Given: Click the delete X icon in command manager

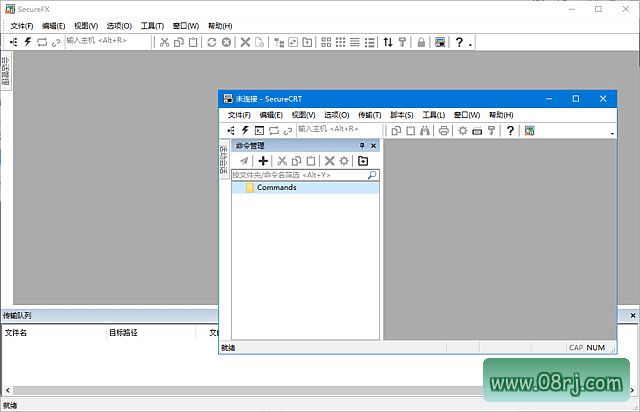Looking at the screenshot, I should pyautogui.click(x=328, y=161).
